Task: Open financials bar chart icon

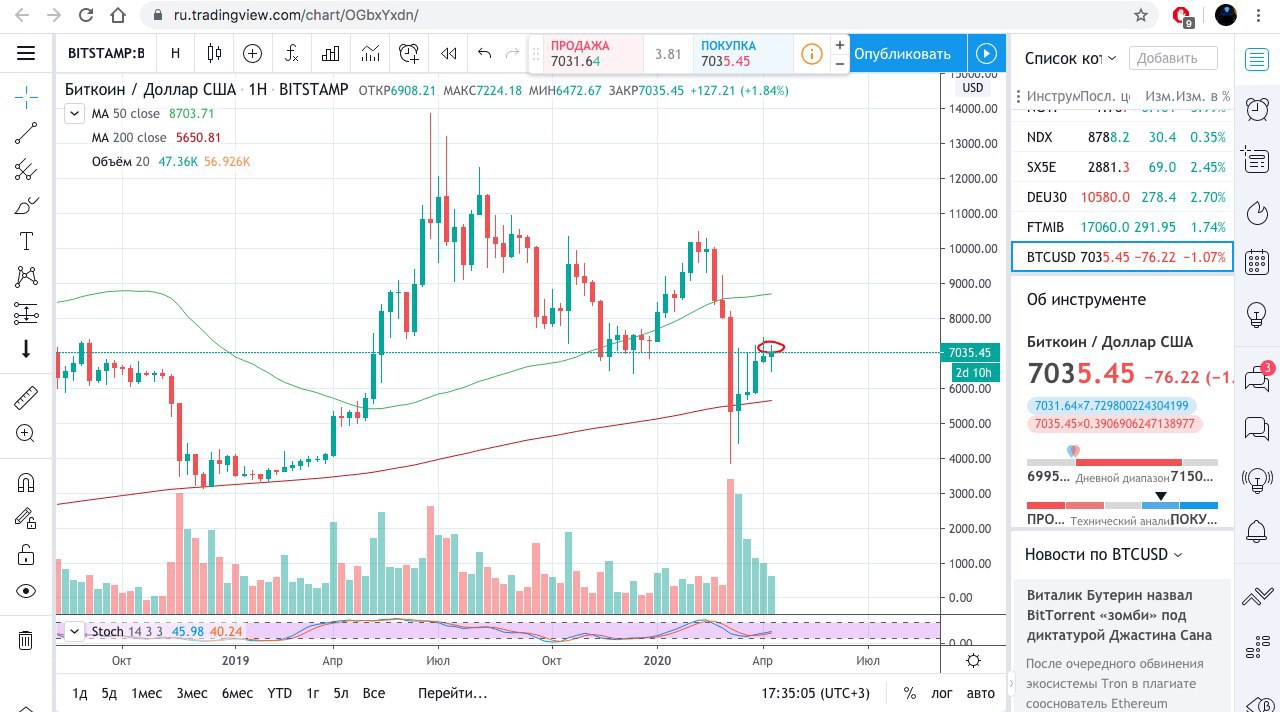Action: point(331,53)
